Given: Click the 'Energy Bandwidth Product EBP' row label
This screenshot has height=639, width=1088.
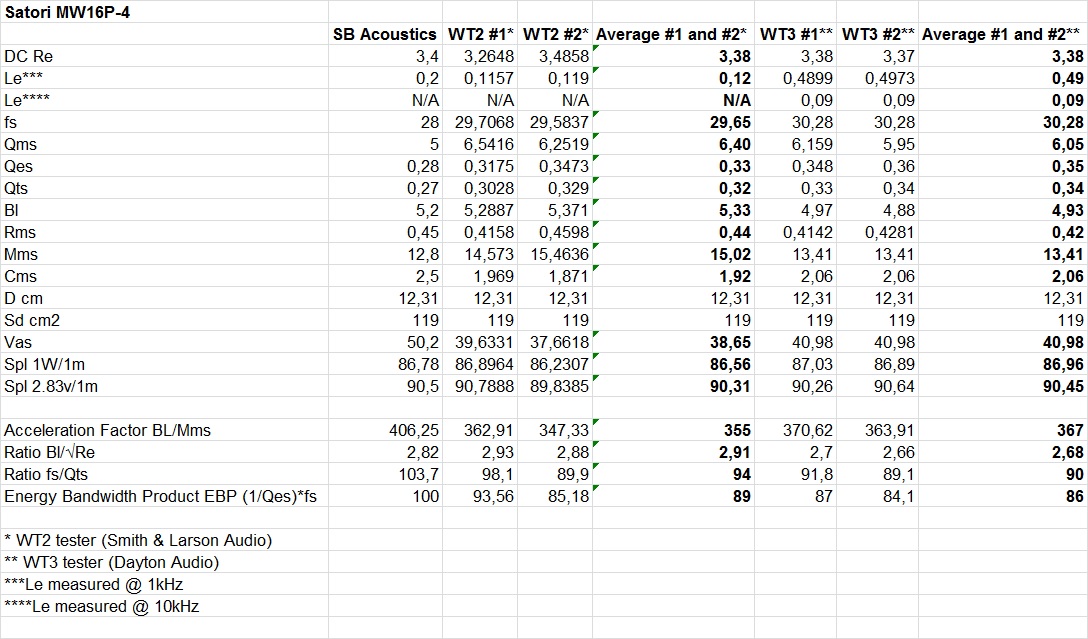Looking at the screenshot, I should pyautogui.click(x=160, y=497).
